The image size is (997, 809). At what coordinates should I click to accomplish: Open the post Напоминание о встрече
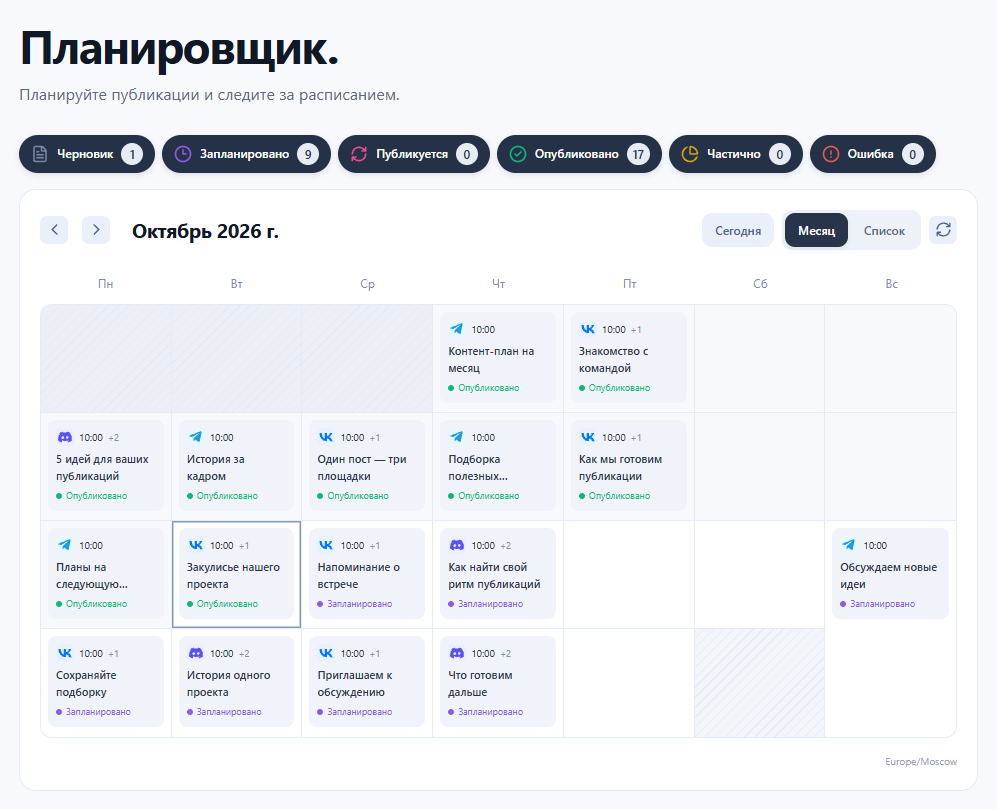tap(367, 574)
